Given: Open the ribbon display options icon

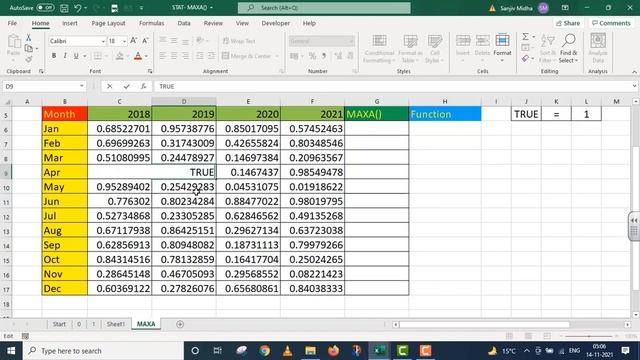Looking at the screenshot, I should tap(565, 8).
